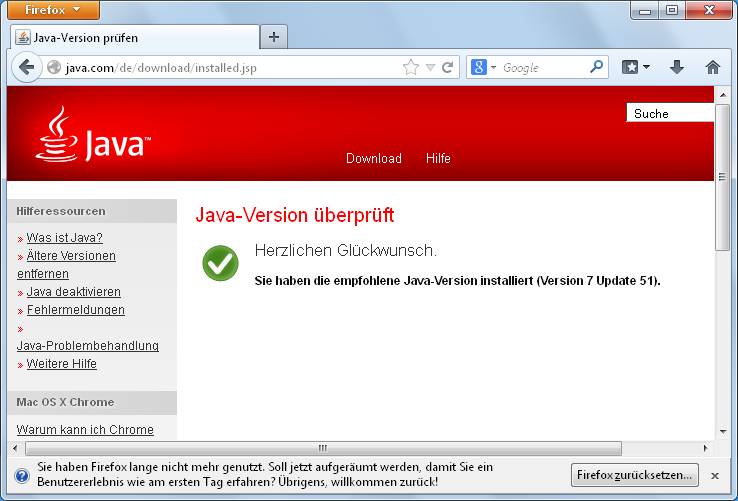
Task: Click the blue question mark info icon
Action: tap(22, 476)
